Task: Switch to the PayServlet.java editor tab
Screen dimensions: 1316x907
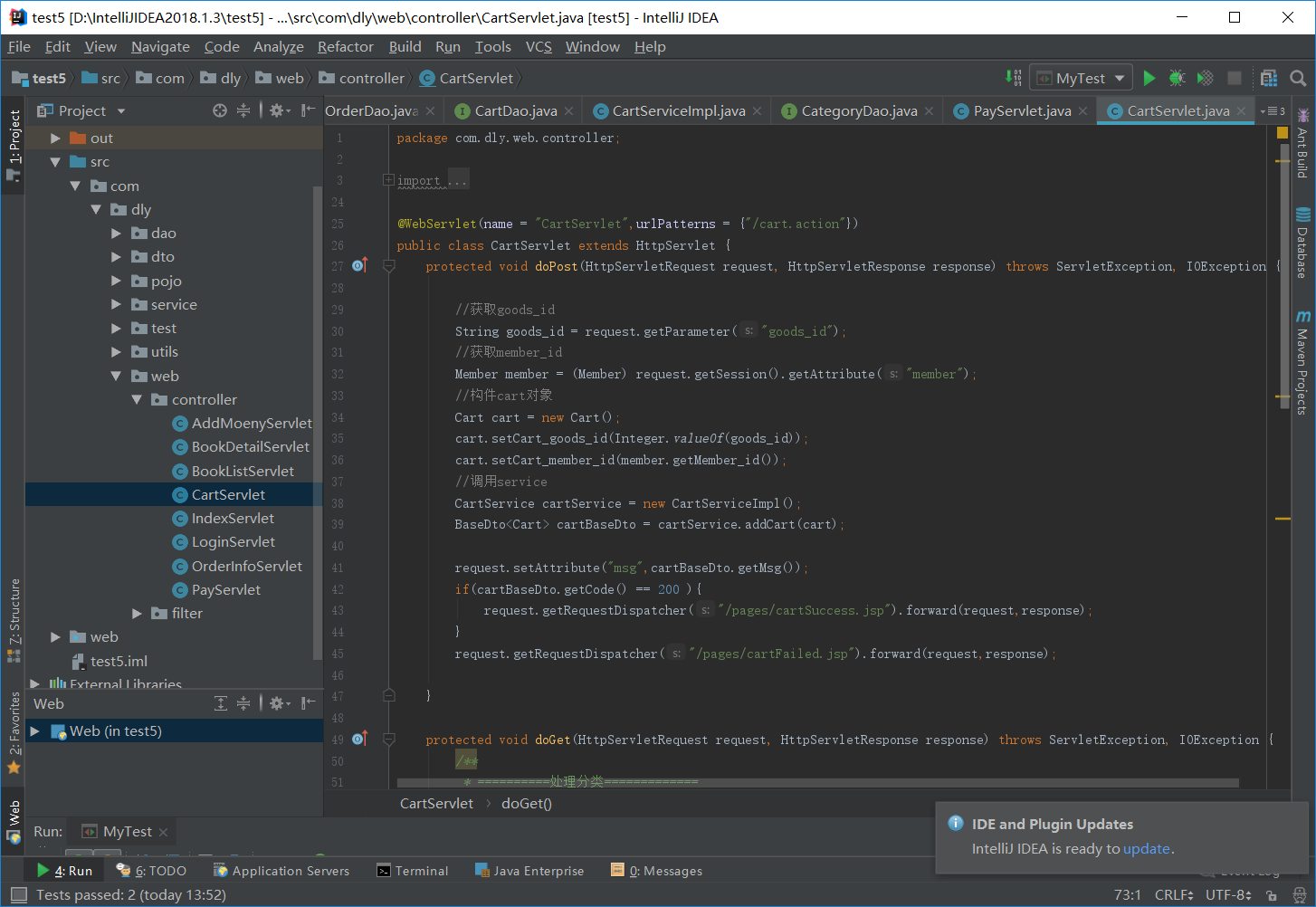Action: 1018,110
